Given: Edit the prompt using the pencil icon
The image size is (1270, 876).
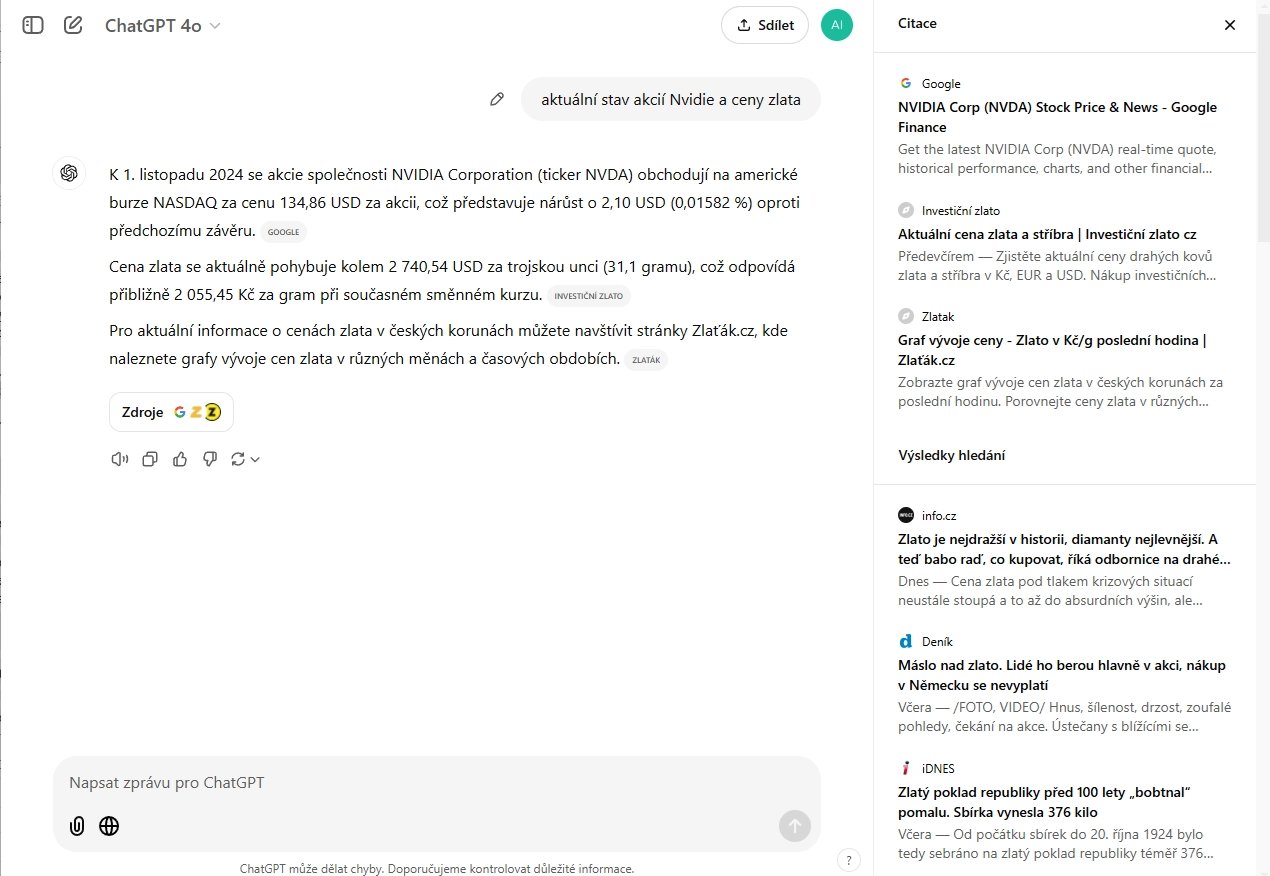Looking at the screenshot, I should [497, 99].
